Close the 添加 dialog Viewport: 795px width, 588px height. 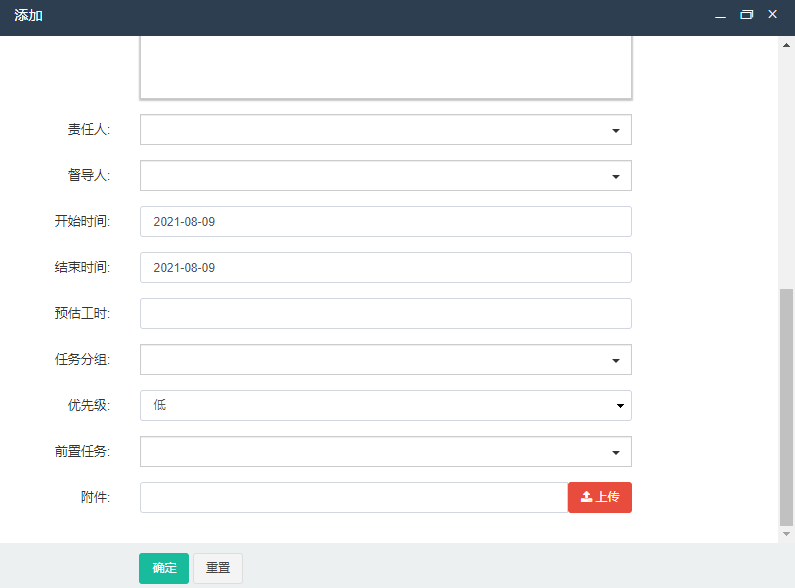(773, 14)
